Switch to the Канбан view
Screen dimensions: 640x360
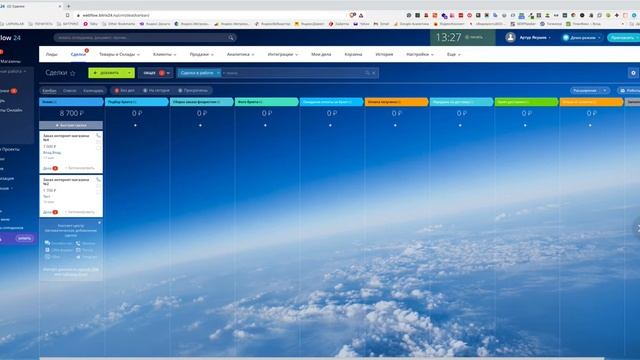click(49, 91)
